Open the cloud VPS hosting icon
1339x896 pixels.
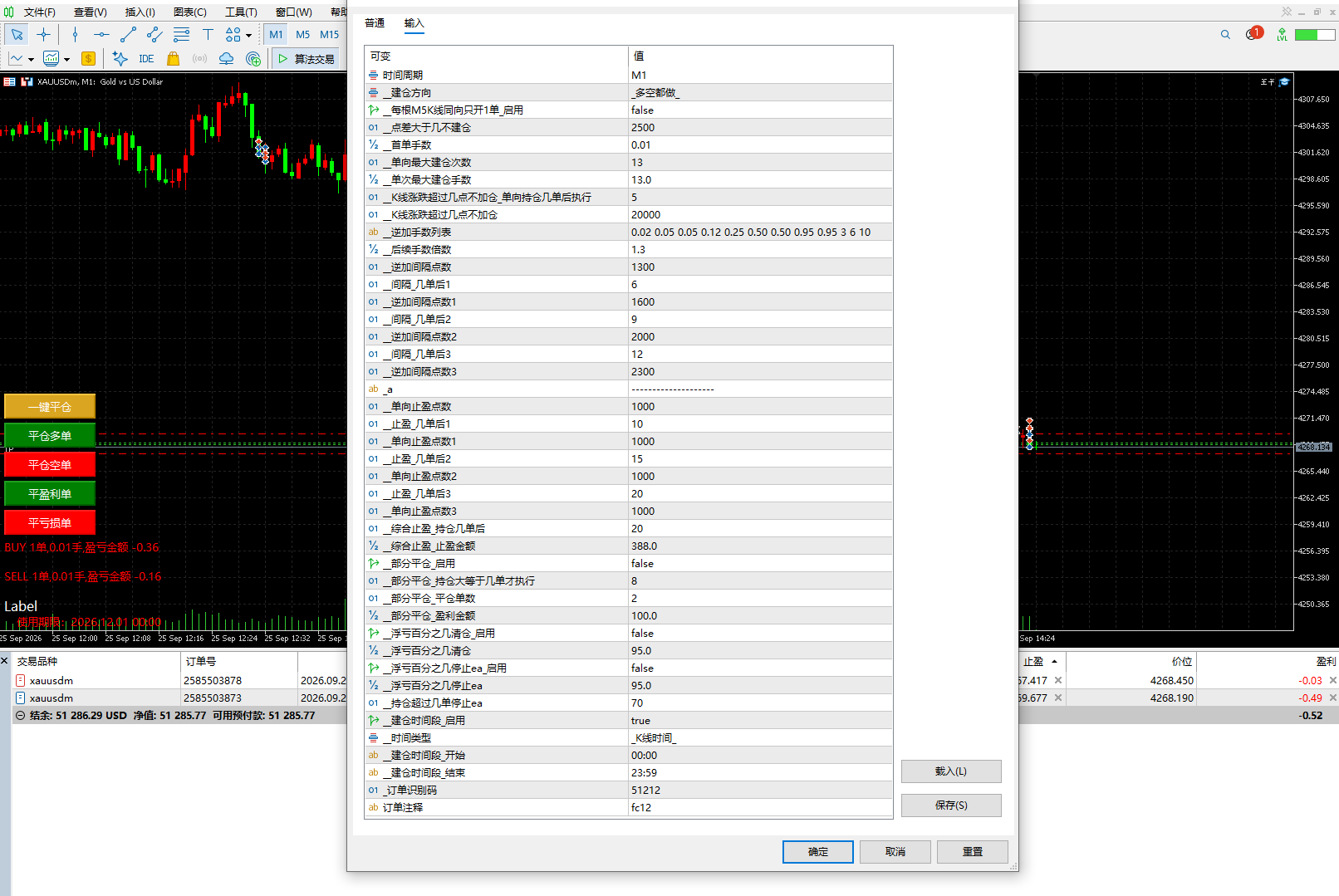[x=226, y=58]
